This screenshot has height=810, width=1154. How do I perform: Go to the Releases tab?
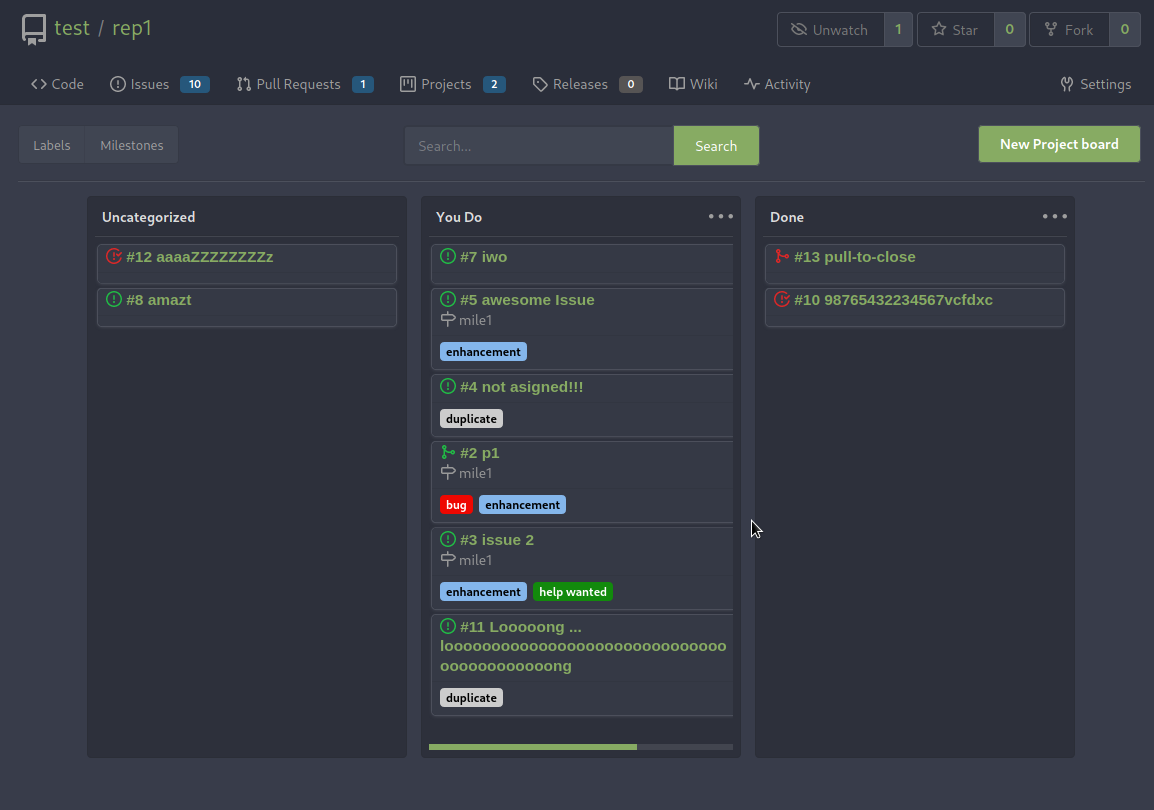click(x=587, y=84)
